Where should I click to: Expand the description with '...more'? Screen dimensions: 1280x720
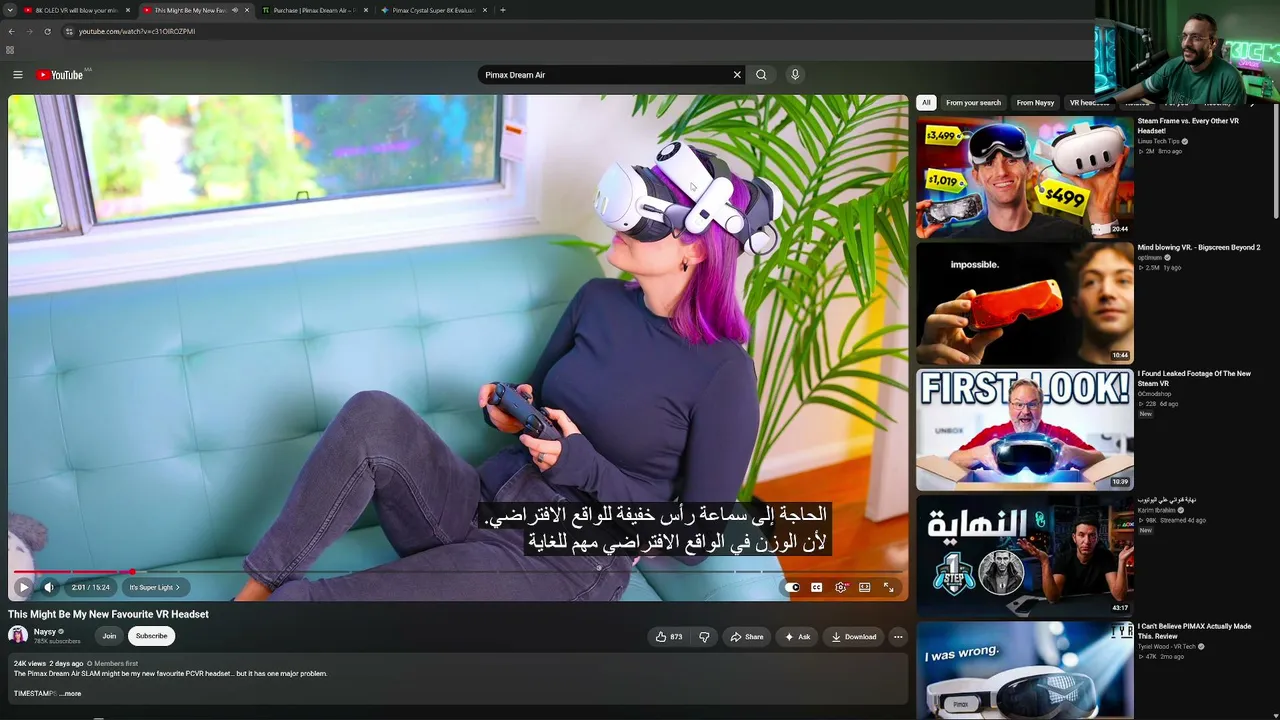70,693
